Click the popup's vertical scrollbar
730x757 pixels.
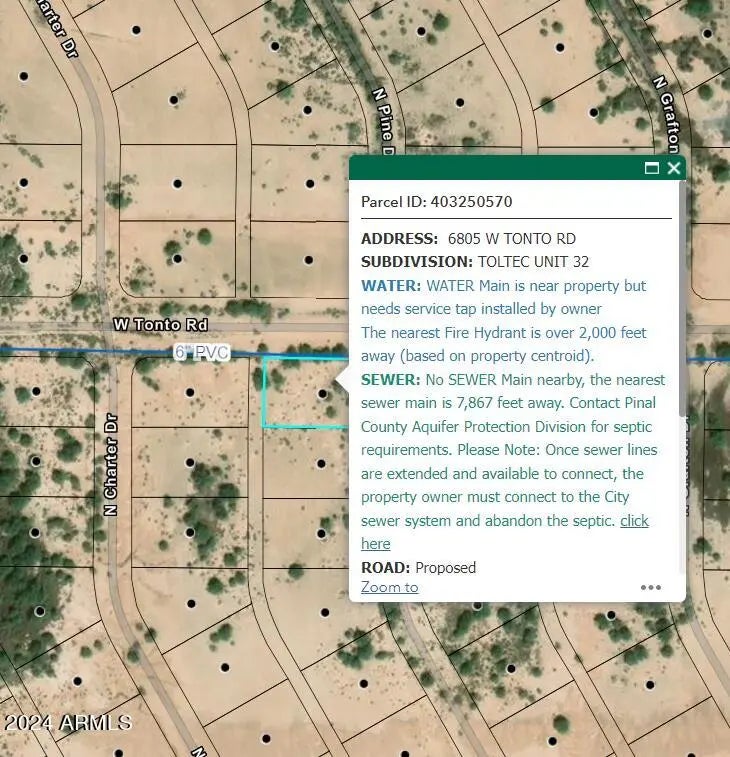(x=682, y=300)
